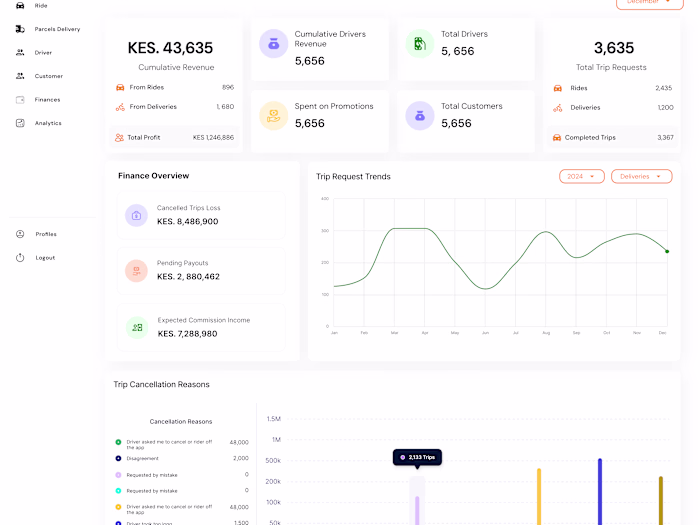Click the Deliveries bike icon under Trip Requests
700x525 pixels.
(558, 108)
